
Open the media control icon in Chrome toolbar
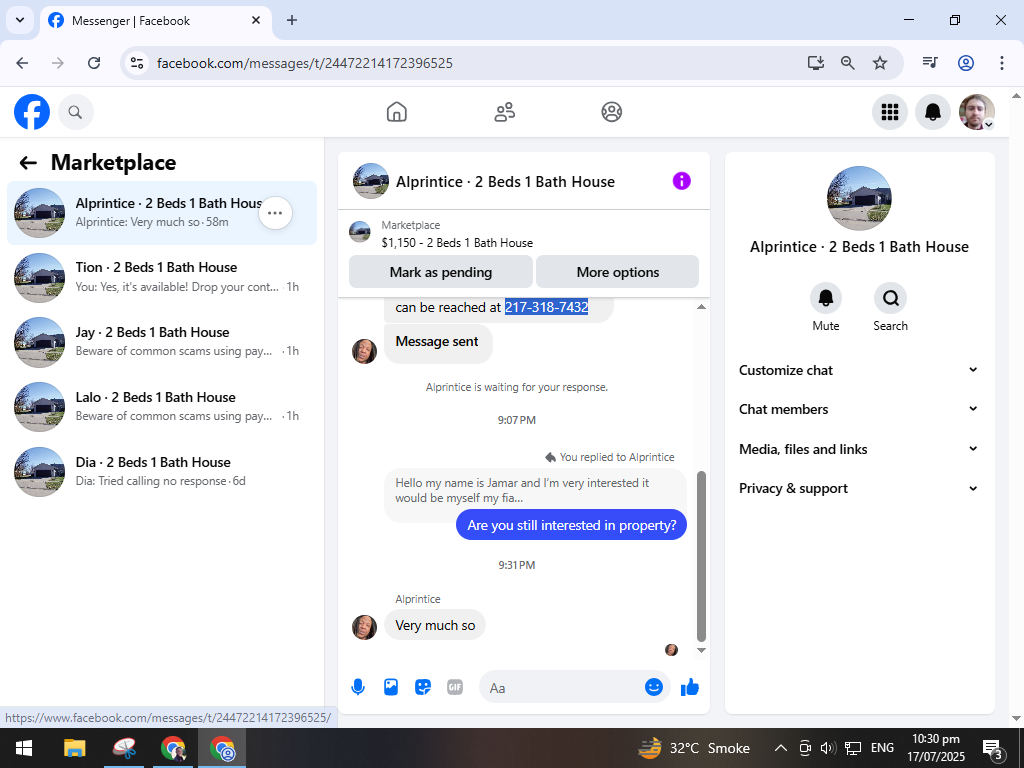click(930, 63)
